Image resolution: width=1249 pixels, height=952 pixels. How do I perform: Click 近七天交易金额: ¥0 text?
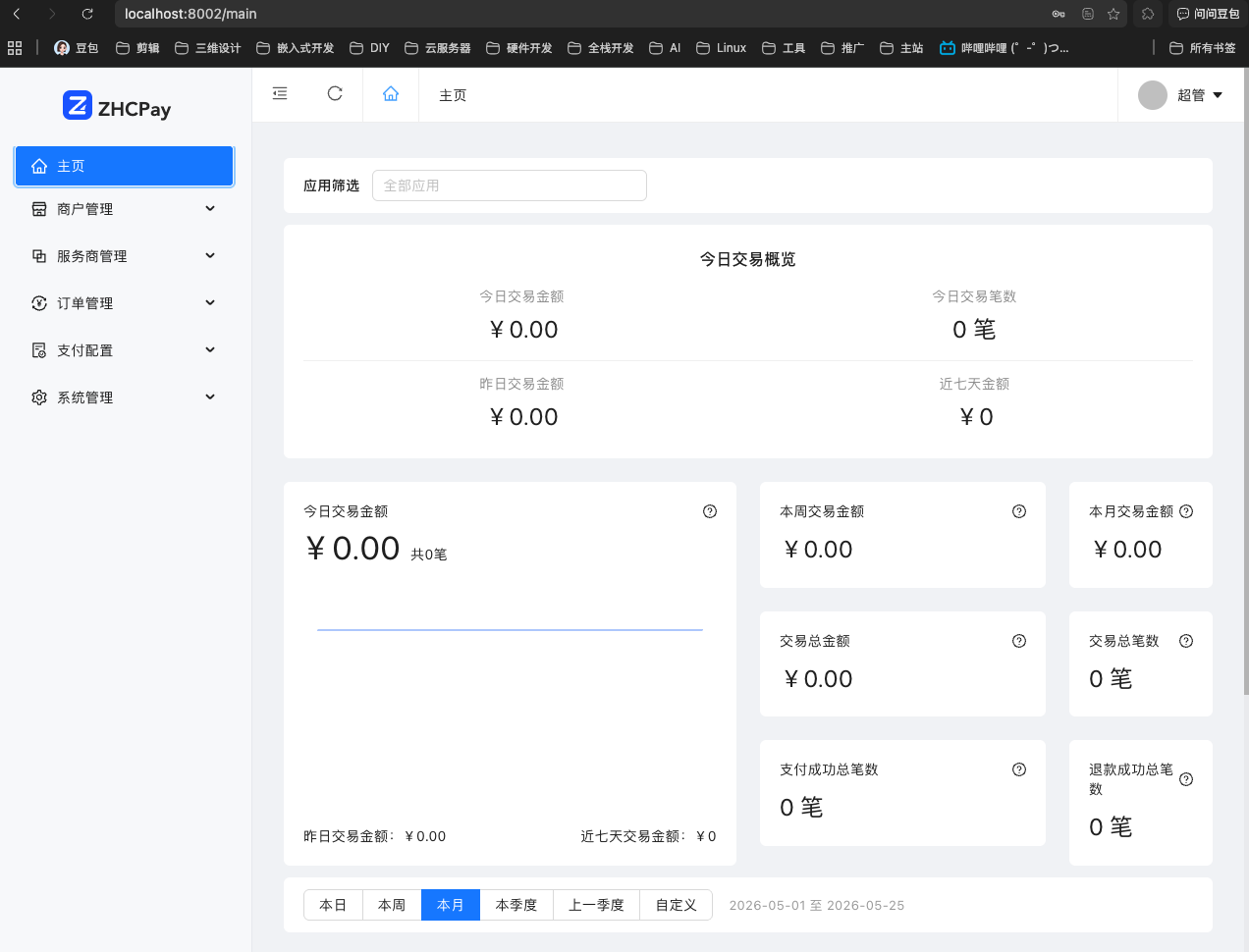tap(648, 836)
